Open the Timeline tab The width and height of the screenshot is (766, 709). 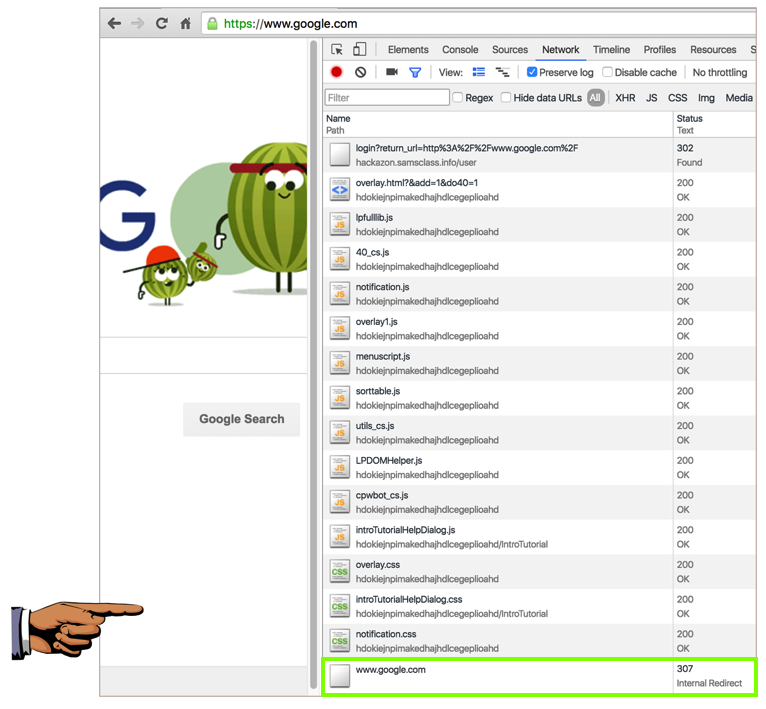(x=611, y=50)
